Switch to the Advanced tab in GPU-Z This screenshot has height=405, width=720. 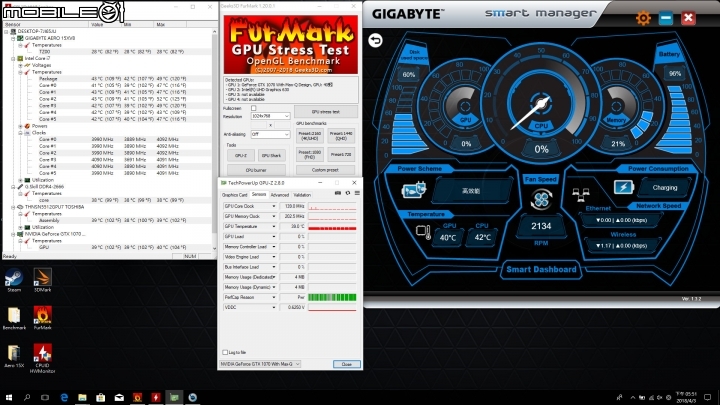[x=280, y=195]
